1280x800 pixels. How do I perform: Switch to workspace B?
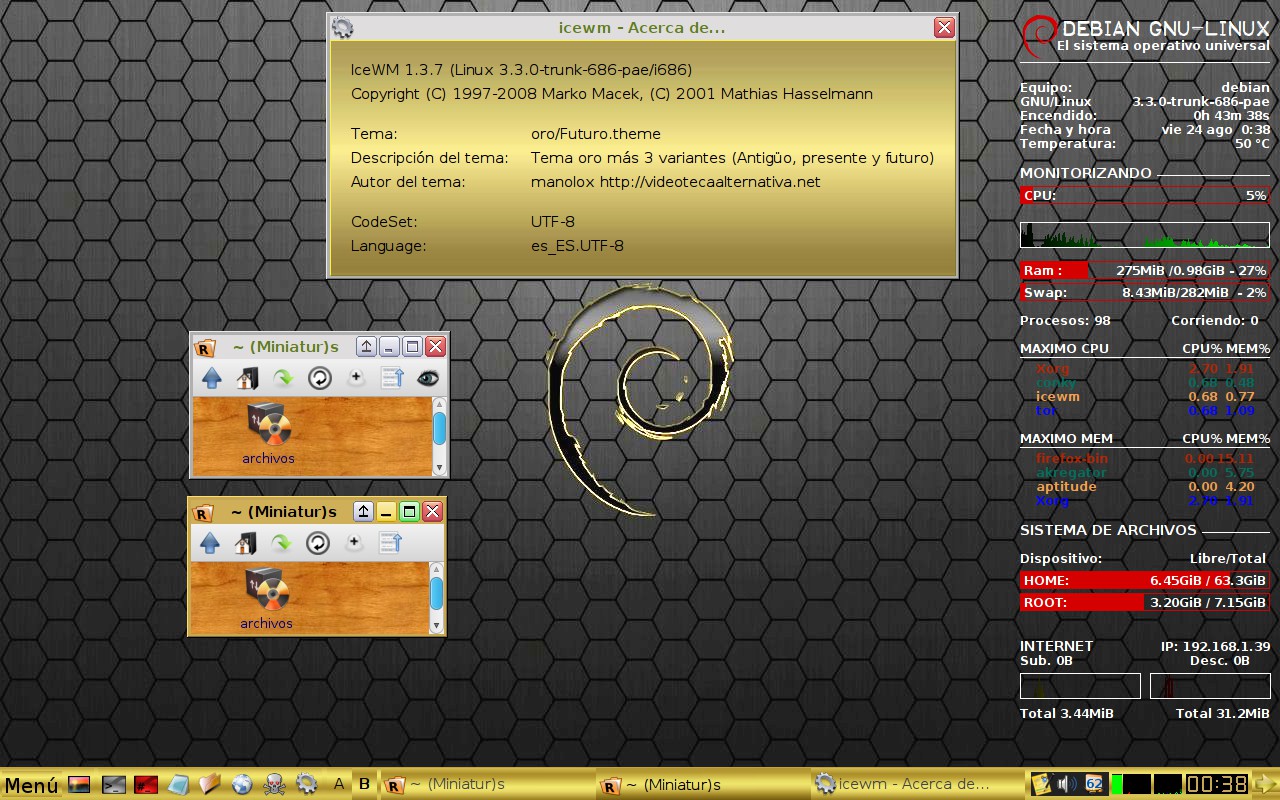365,784
